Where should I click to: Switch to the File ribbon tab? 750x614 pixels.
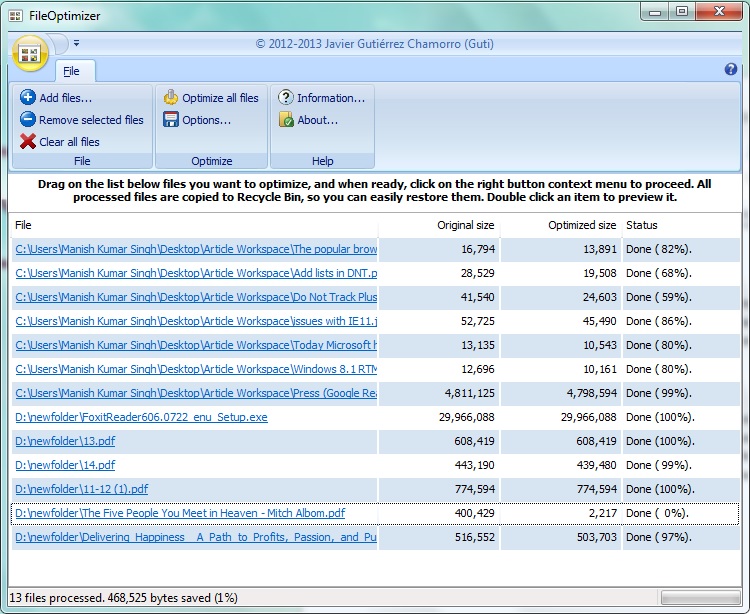71,71
